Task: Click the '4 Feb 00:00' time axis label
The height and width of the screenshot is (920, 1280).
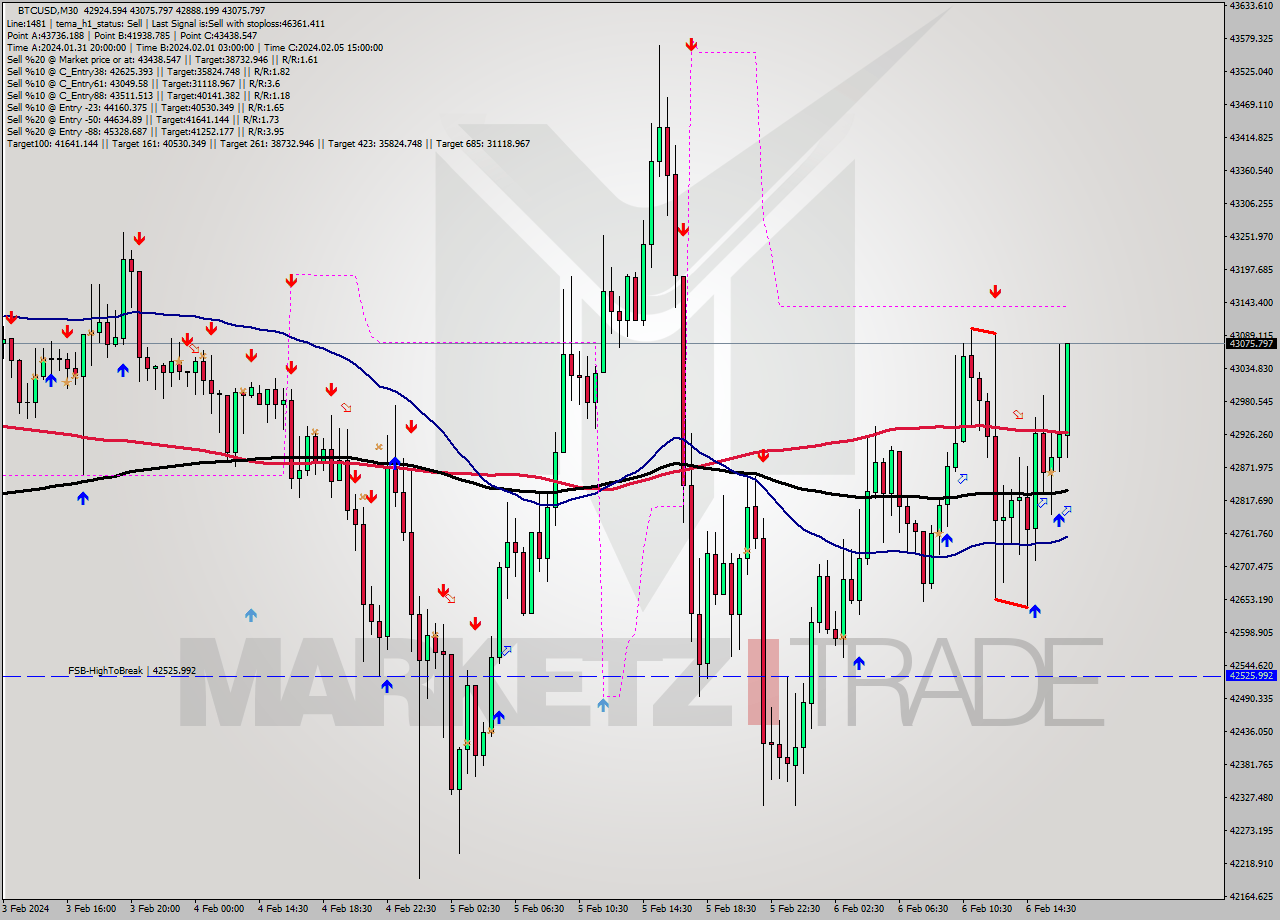Action: pyautogui.click(x=219, y=909)
